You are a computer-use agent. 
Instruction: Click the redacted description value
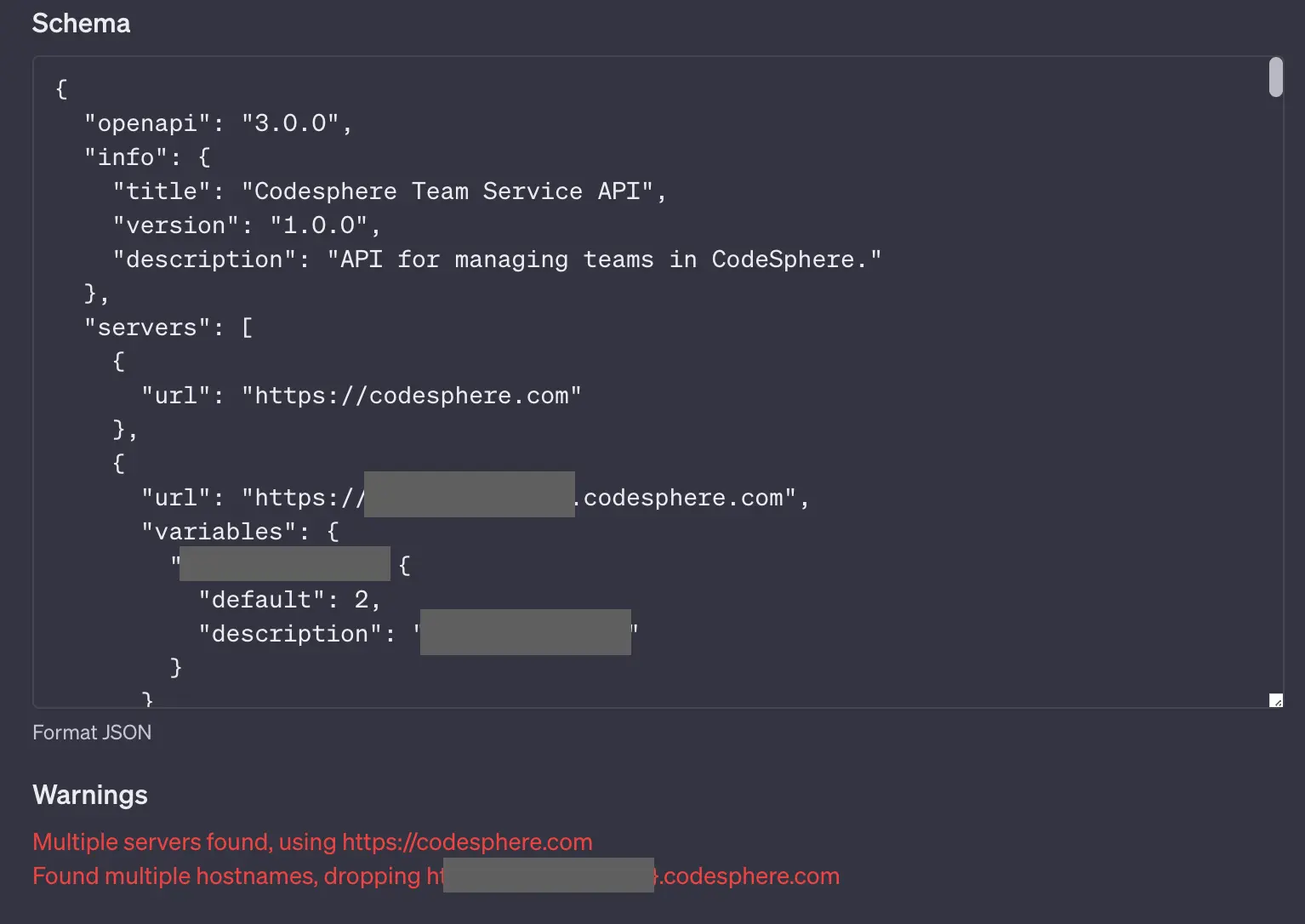coord(525,632)
